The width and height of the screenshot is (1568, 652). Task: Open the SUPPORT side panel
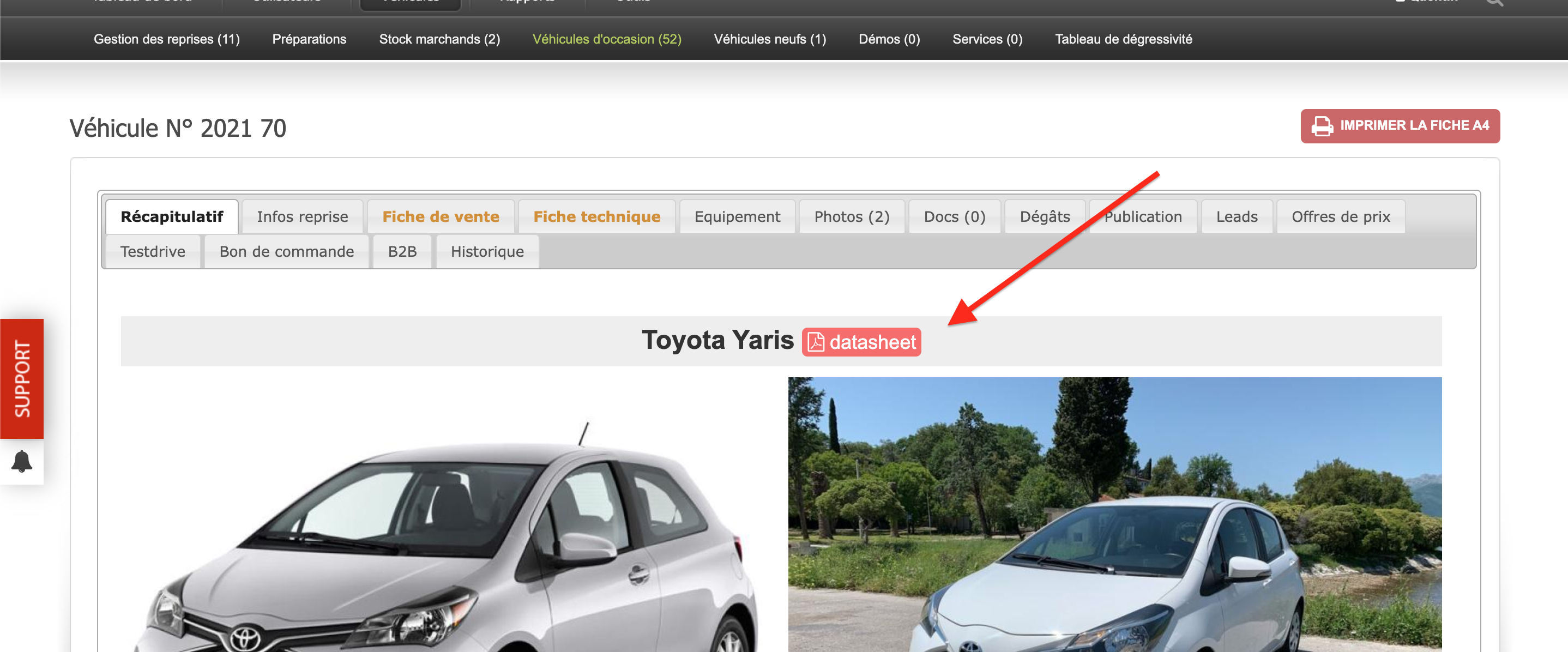coord(22,379)
